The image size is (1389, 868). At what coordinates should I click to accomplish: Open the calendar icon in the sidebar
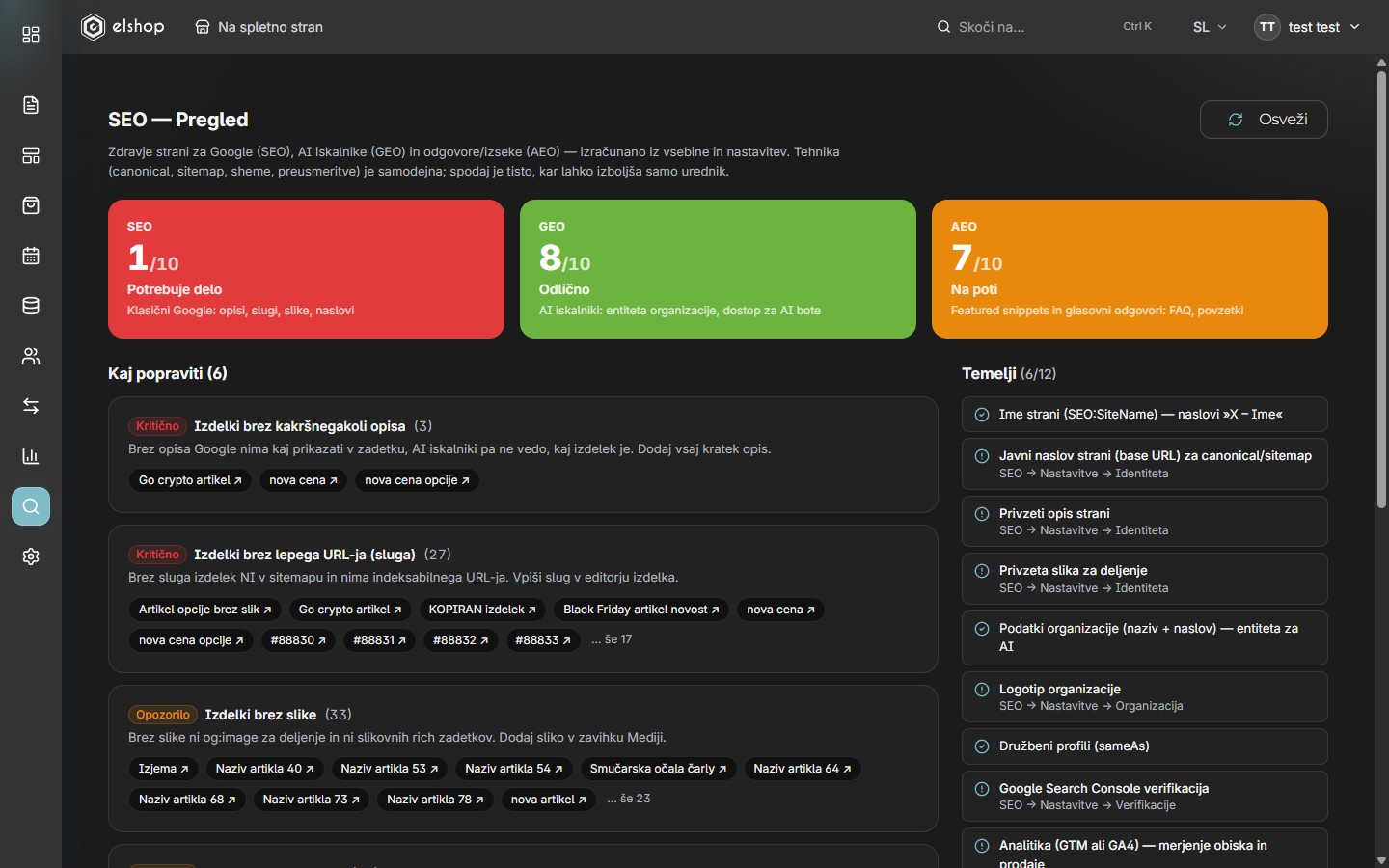pyautogui.click(x=31, y=256)
